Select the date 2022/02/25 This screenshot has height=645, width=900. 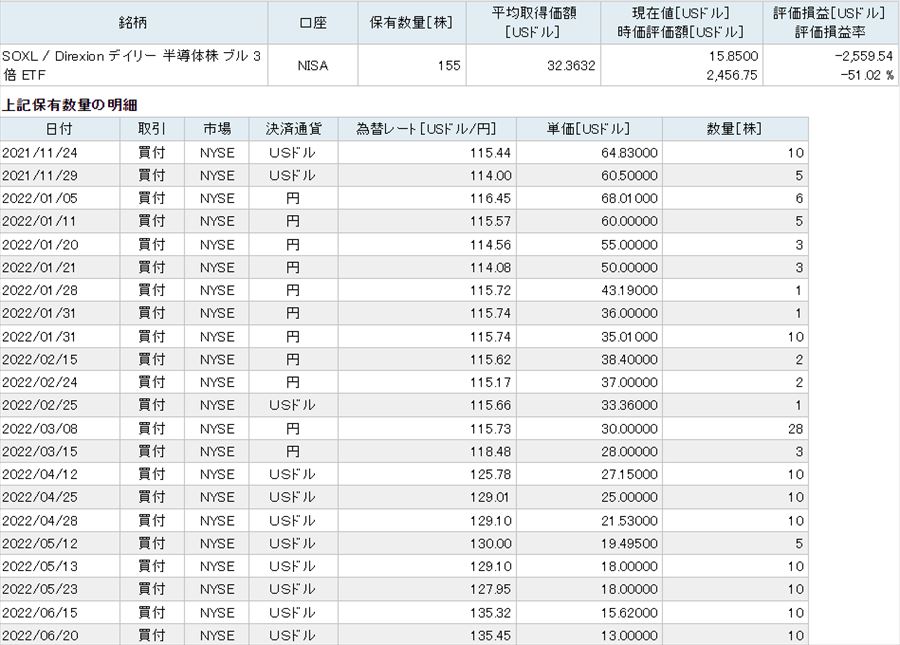pos(40,406)
